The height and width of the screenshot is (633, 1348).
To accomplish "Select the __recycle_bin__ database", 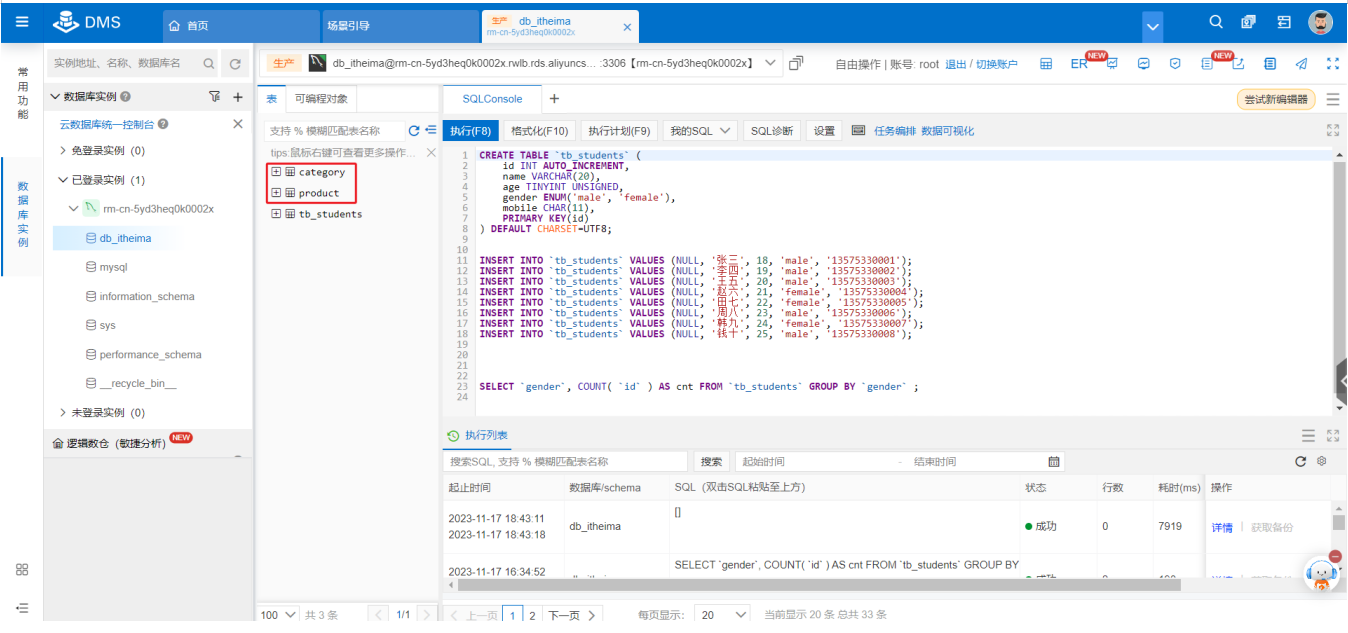I will [x=138, y=383].
